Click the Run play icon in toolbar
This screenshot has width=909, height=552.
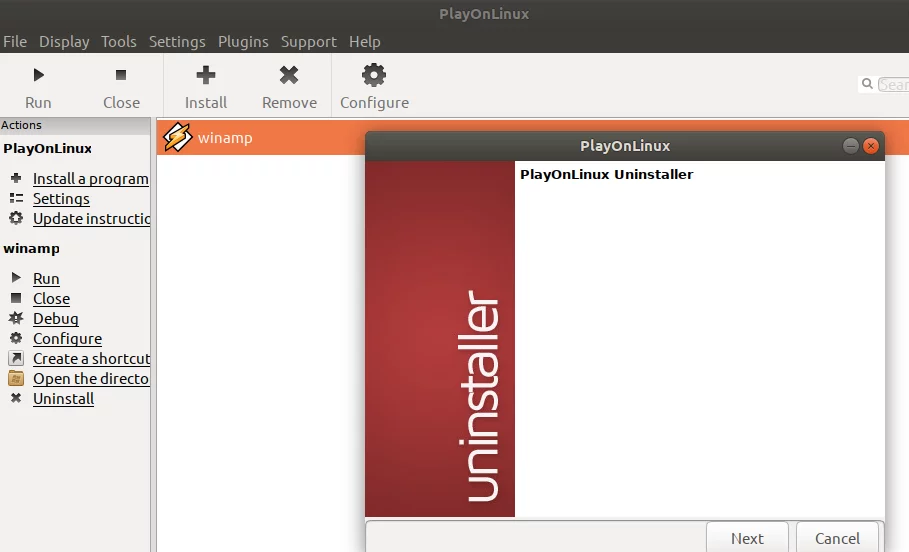coord(38,75)
